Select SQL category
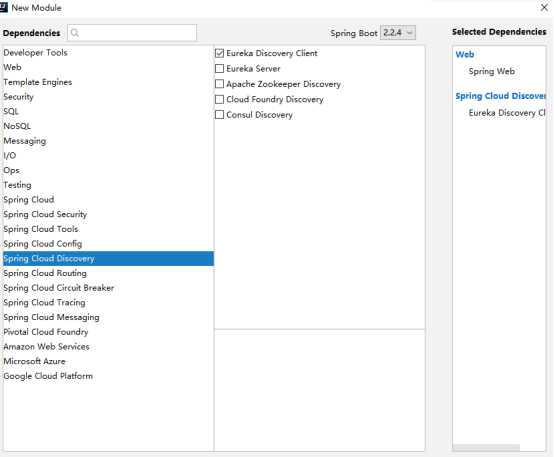The height and width of the screenshot is (457, 554). pos(108,111)
